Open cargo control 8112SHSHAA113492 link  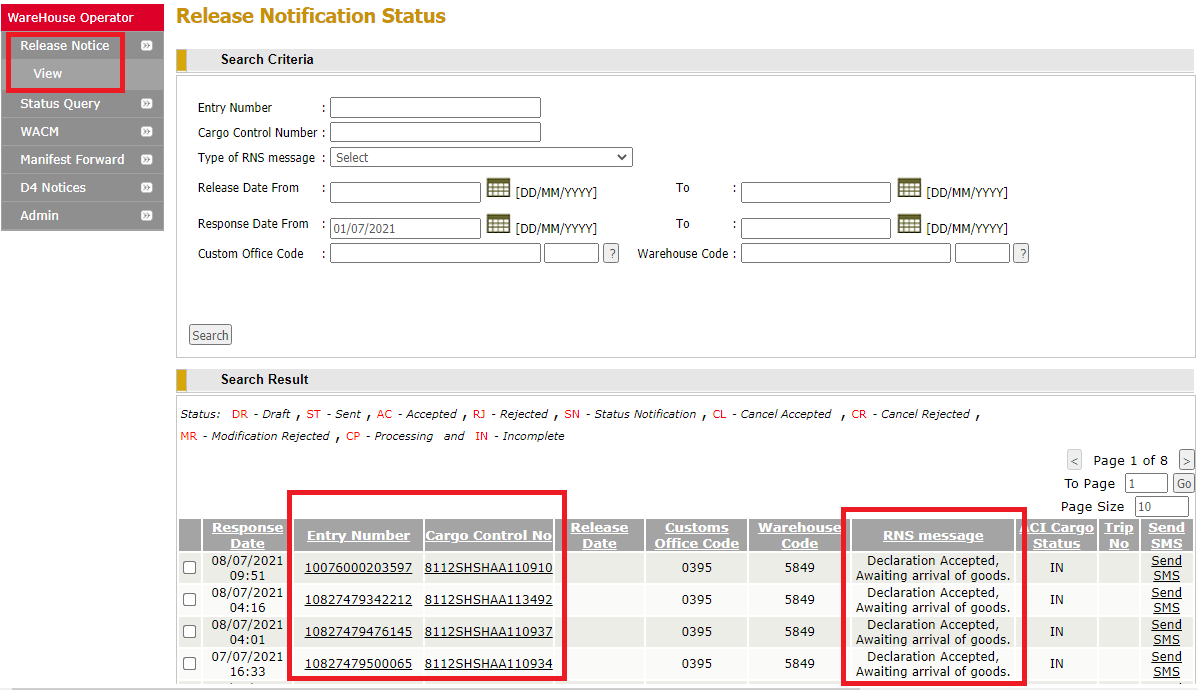pyautogui.click(x=488, y=600)
